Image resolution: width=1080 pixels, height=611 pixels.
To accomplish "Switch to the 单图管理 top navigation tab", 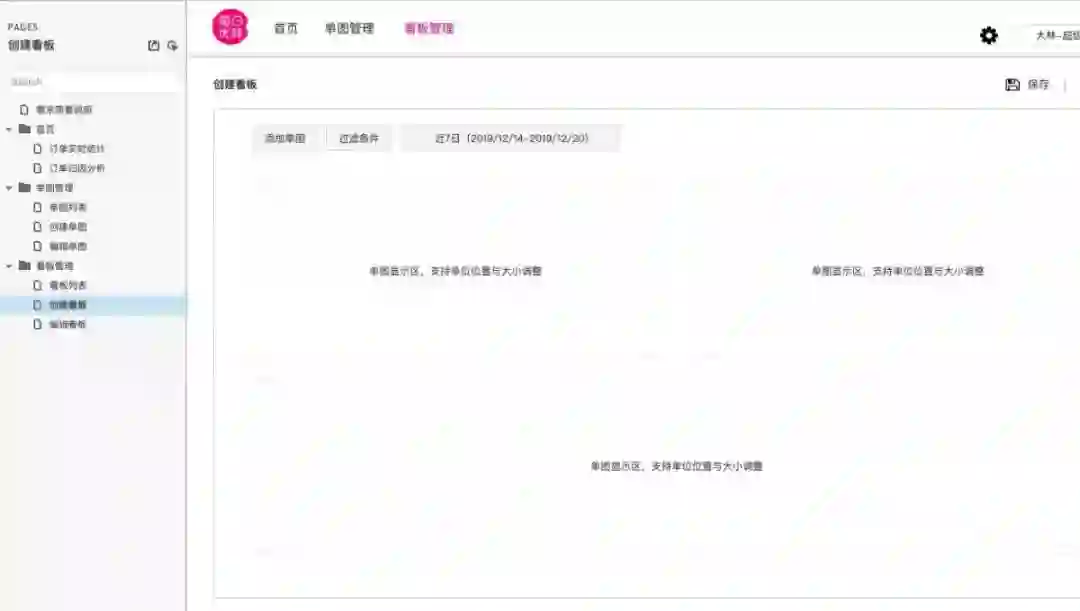I will pos(349,28).
